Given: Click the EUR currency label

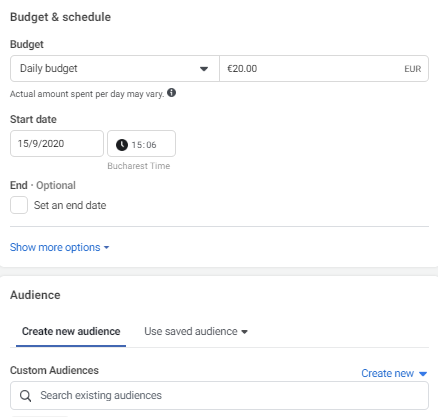Looking at the screenshot, I should 413,69.
